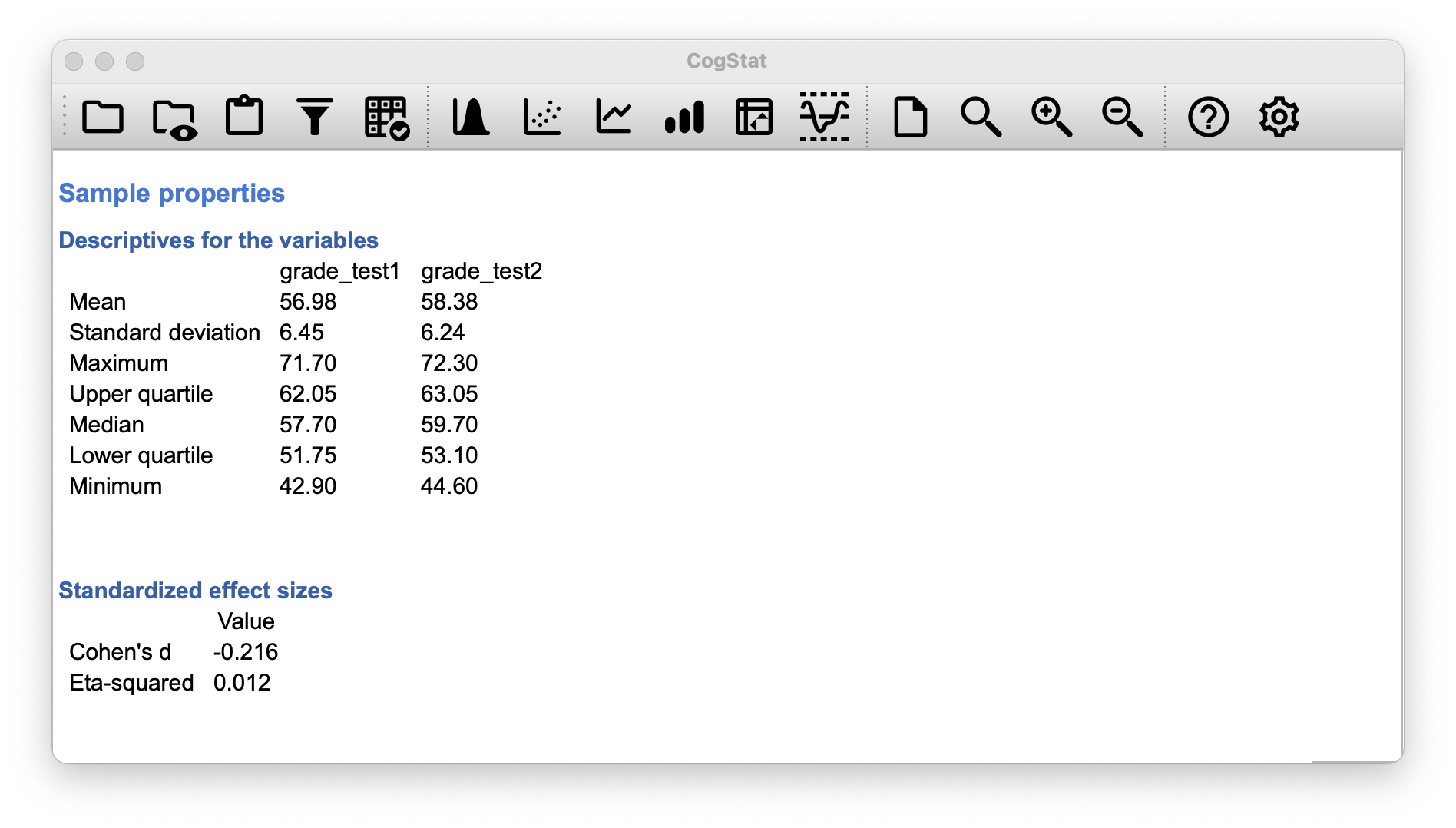
Task: Run behavioral data diffusion analysis
Action: tap(823, 117)
